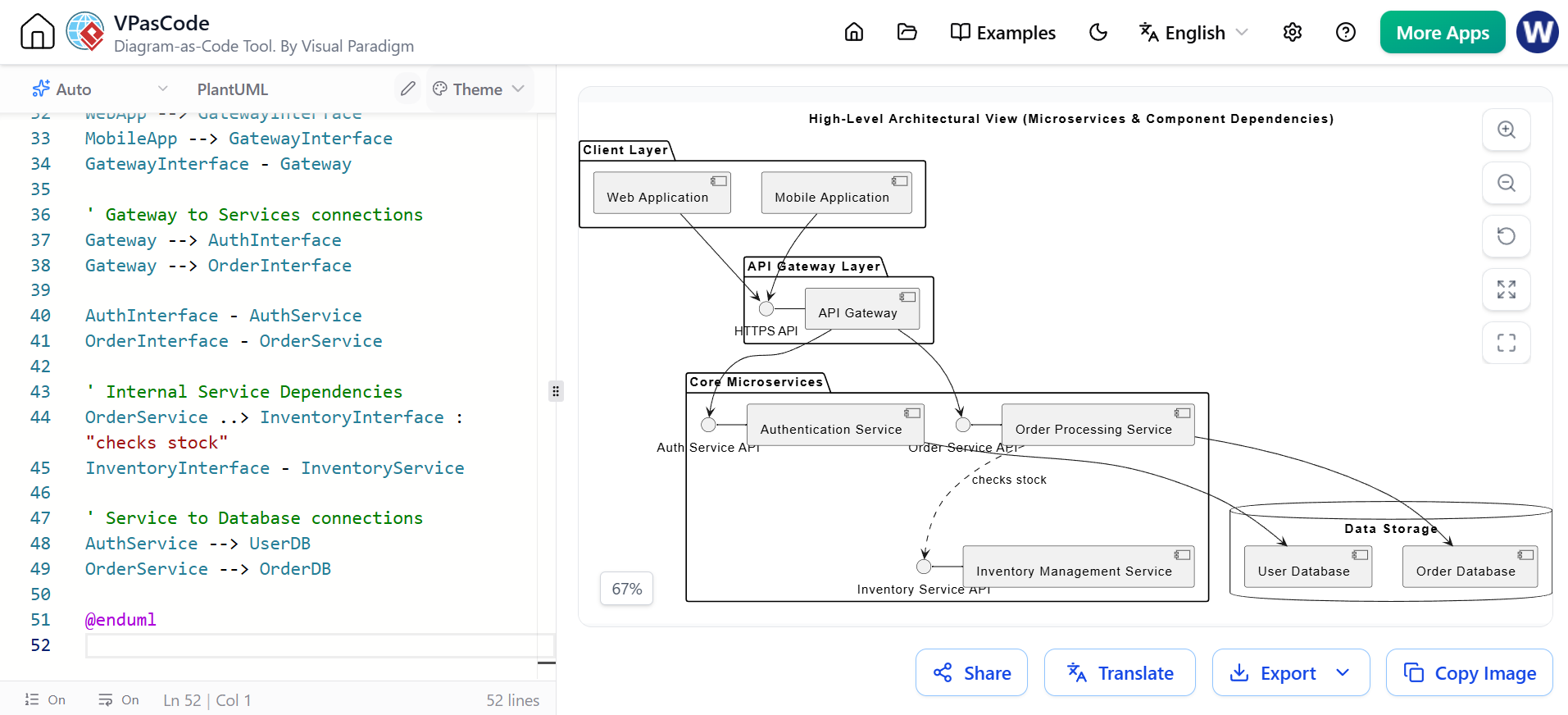Screen dimensions: 1568x715
Task: Click the VPasCode globe logo
Action: 85,32
